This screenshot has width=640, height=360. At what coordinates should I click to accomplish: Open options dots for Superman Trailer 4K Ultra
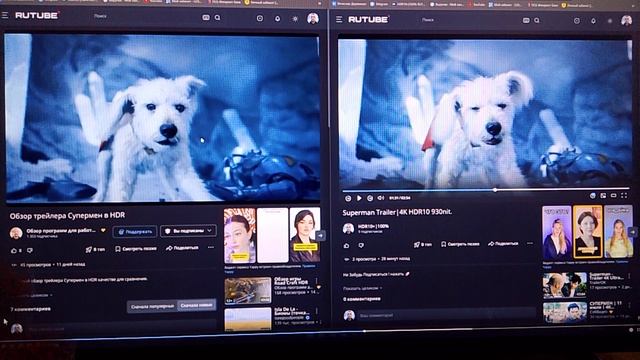tap(629, 276)
